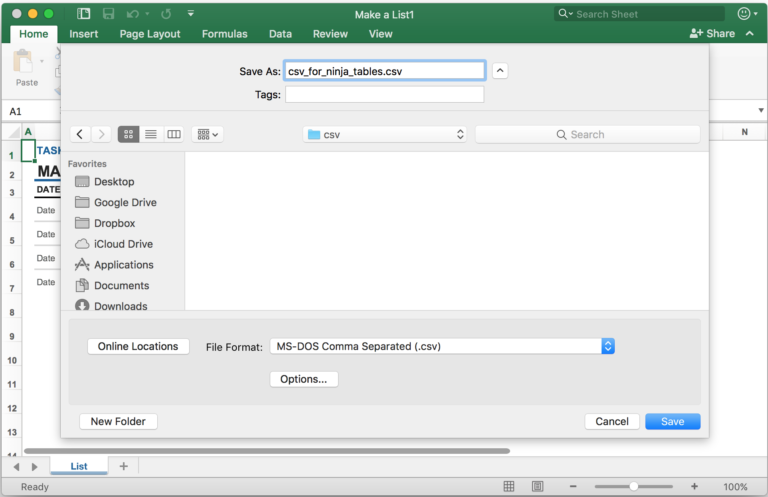Open the Insert ribbon tab
This screenshot has height=497, width=768.
(x=84, y=34)
